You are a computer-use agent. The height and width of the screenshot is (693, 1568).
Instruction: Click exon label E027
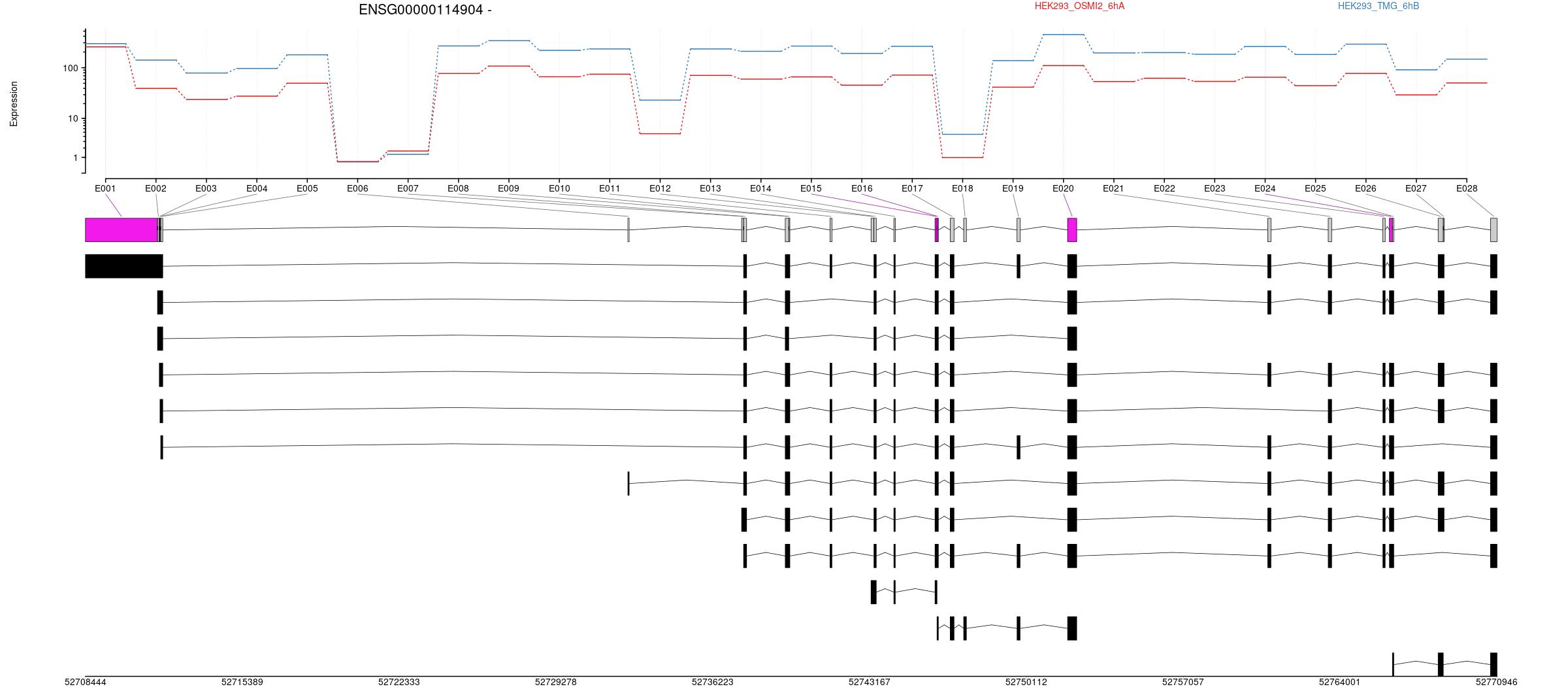[1416, 188]
